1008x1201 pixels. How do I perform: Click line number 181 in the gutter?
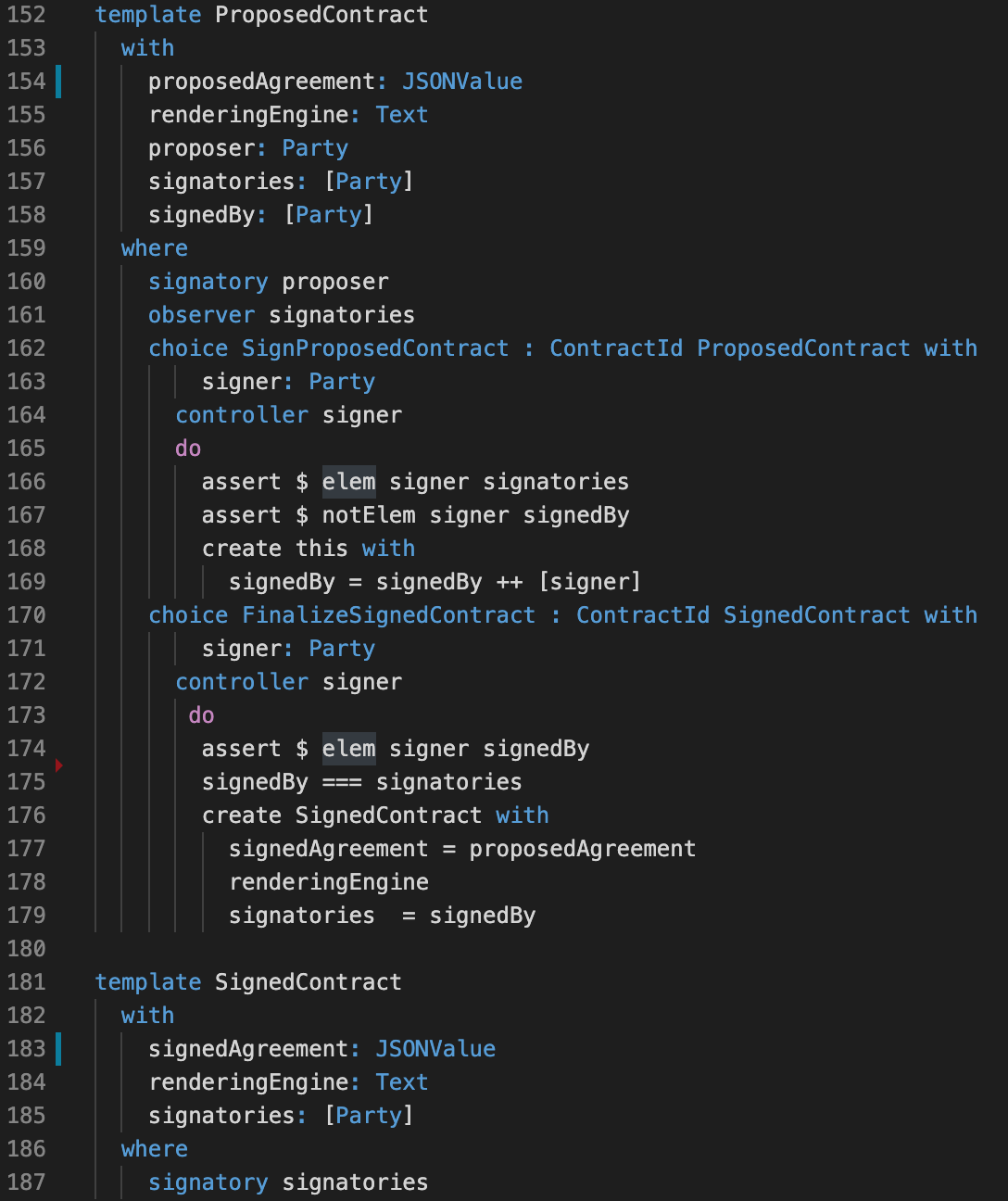tap(26, 982)
